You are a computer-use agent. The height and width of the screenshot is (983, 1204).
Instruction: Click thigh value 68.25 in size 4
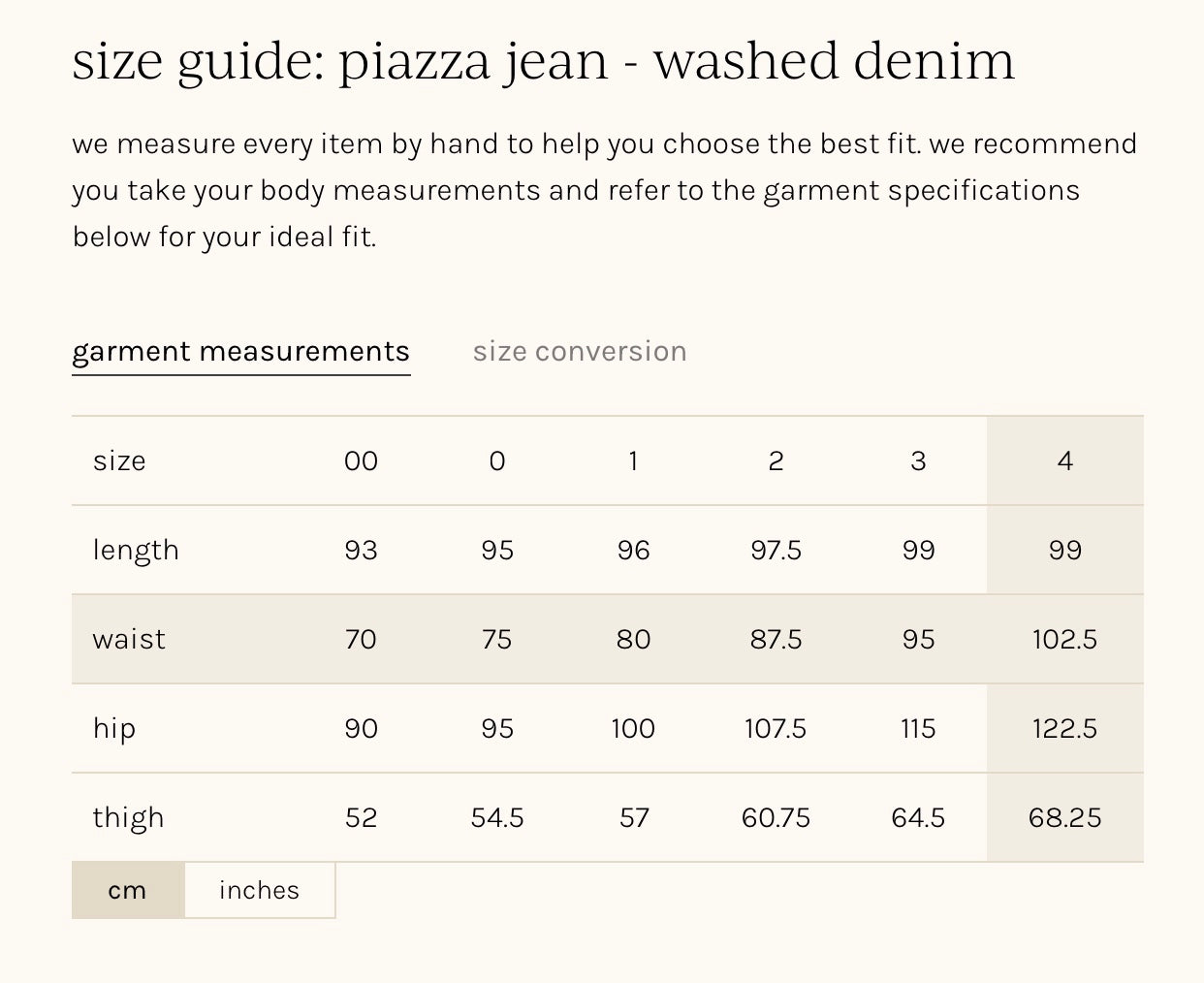pos(1064,817)
